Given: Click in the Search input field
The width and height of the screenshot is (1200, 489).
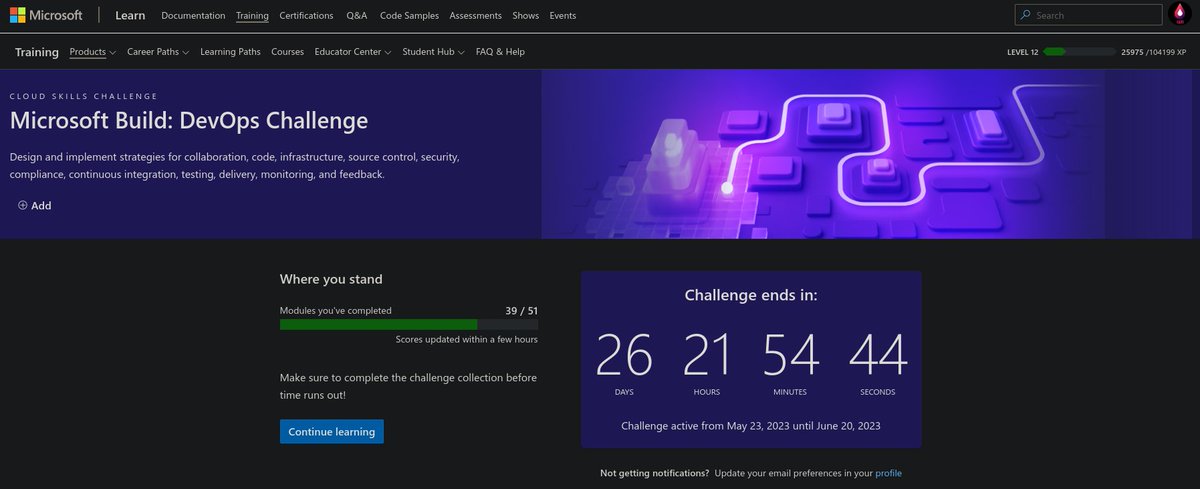Looking at the screenshot, I should coord(1086,15).
